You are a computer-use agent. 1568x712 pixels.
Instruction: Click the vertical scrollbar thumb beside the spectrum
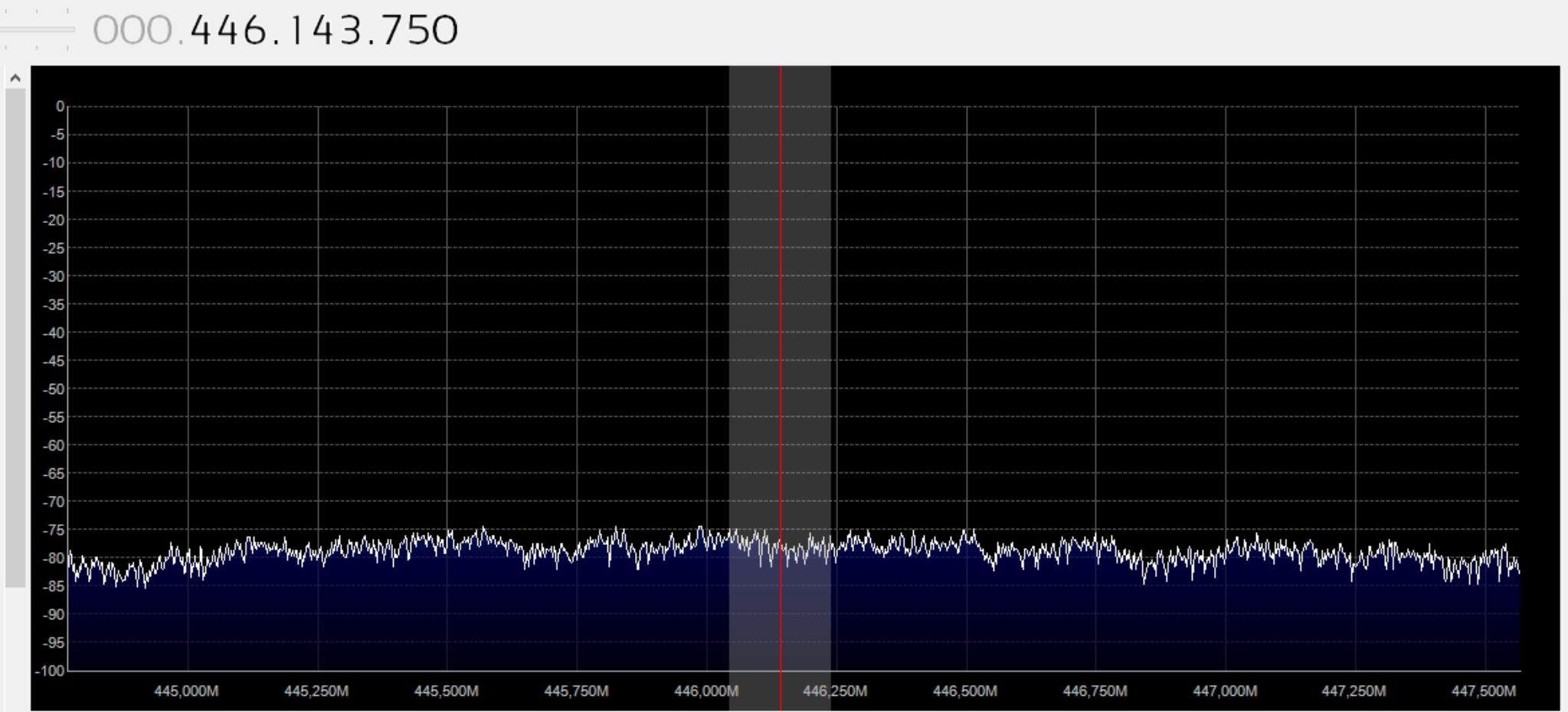click(15, 338)
